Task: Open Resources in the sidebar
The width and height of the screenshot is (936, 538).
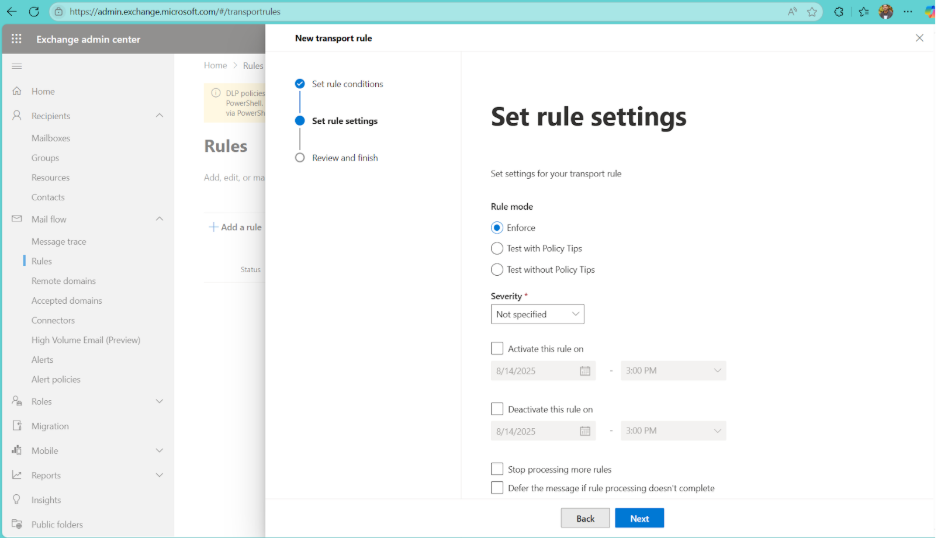Action: (x=51, y=177)
